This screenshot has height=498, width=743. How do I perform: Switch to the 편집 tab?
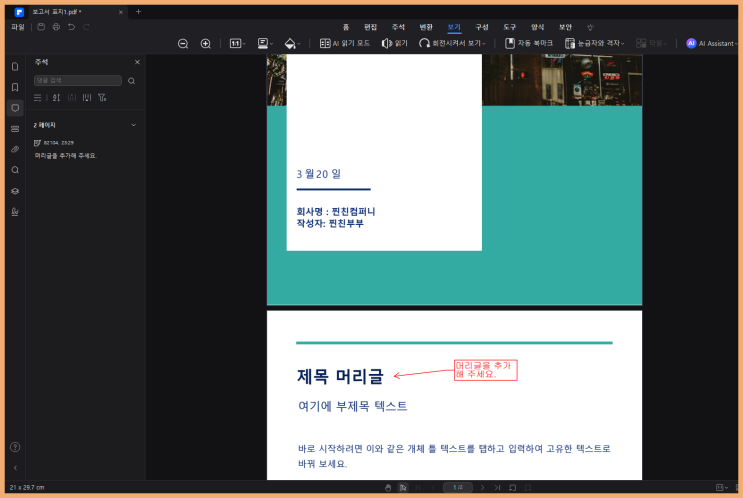[x=370, y=27]
